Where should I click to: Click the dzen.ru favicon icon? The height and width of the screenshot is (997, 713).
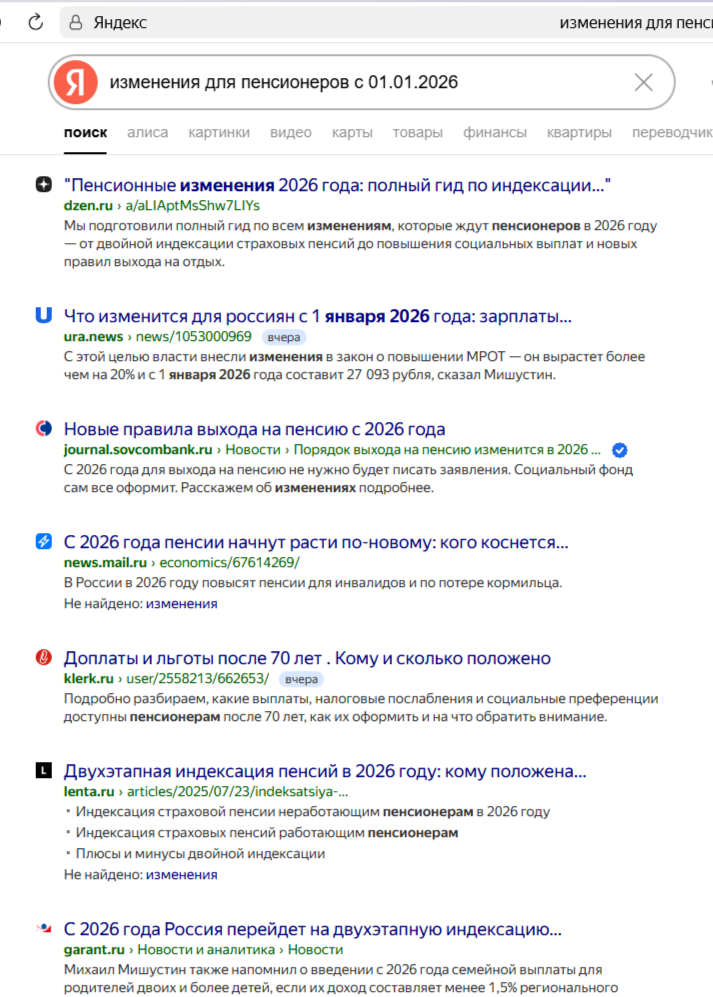click(43, 185)
